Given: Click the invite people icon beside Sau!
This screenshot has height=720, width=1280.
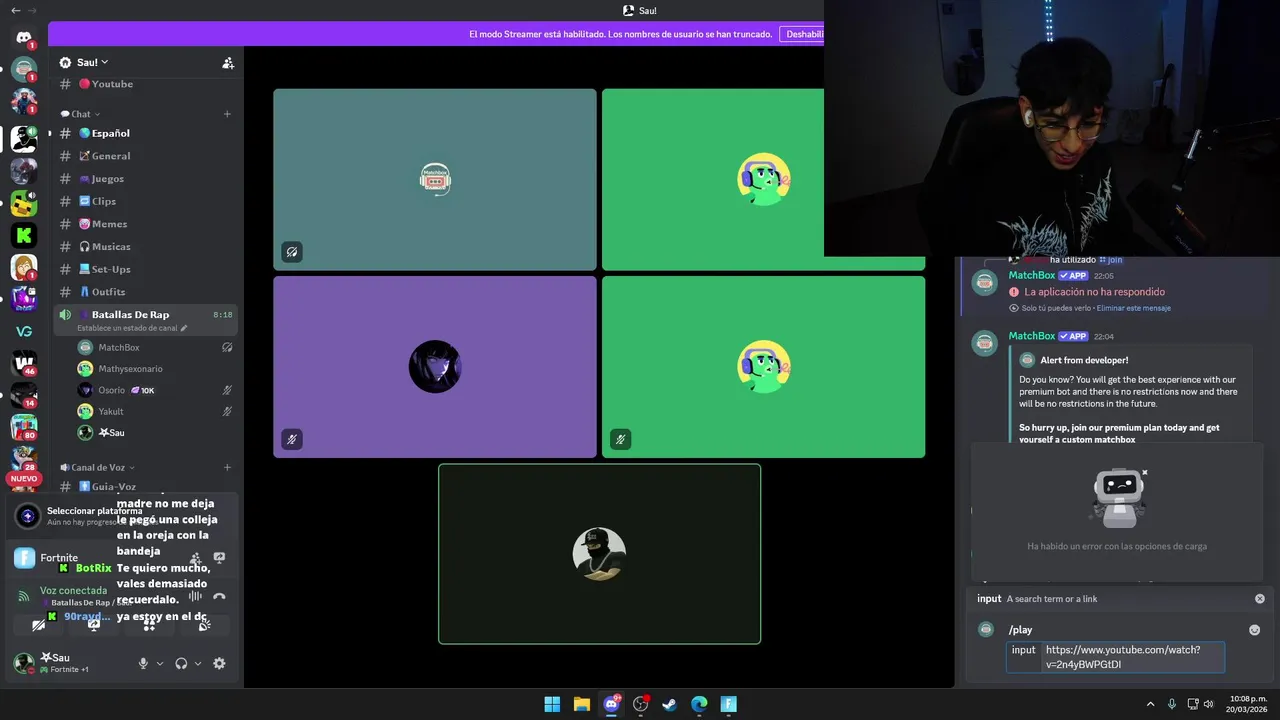Looking at the screenshot, I should coord(228,63).
